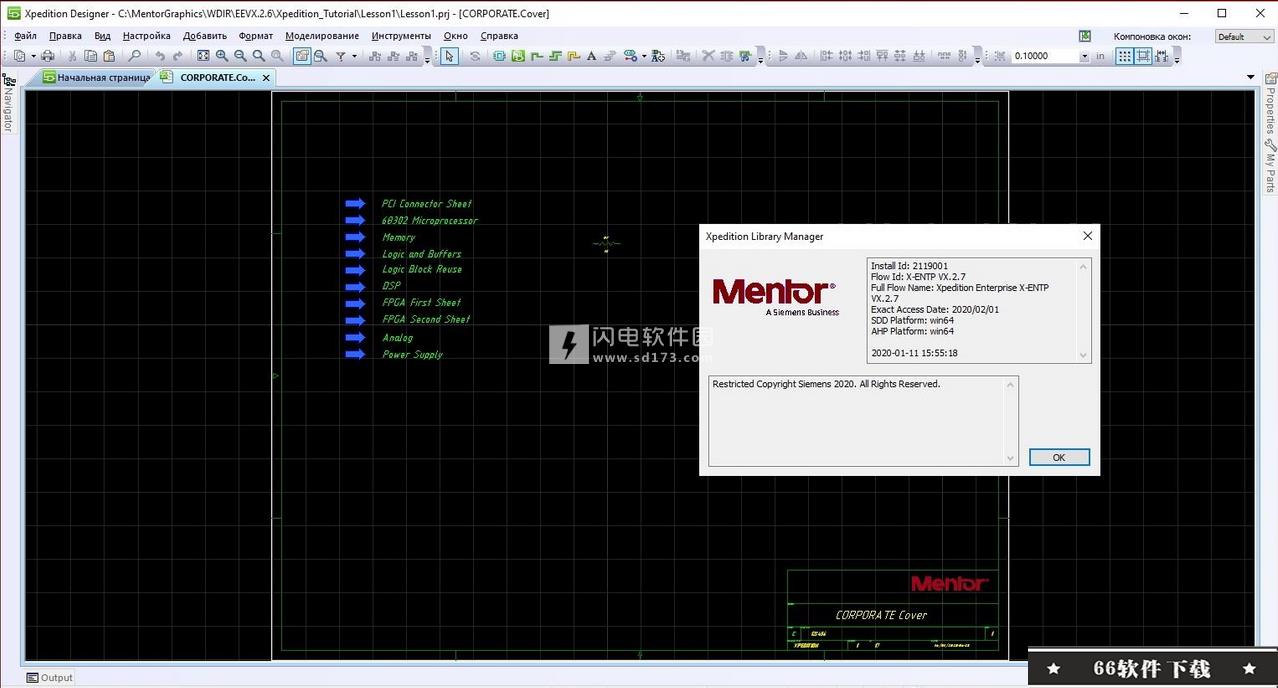This screenshot has height=688, width=1278.
Task: Undo the last action with the Undo arrow
Action: pos(160,56)
